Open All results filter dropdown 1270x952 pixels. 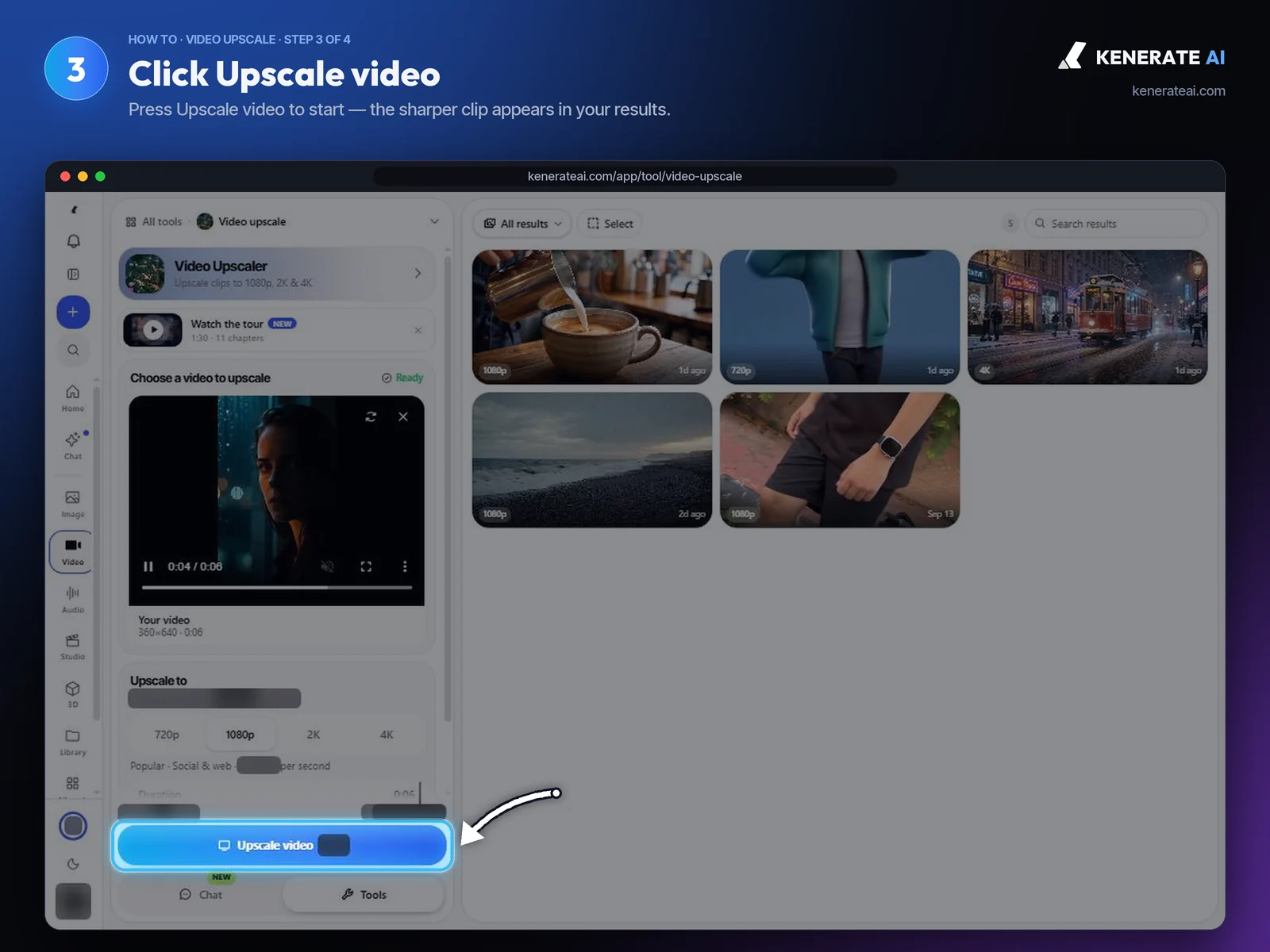tap(523, 224)
